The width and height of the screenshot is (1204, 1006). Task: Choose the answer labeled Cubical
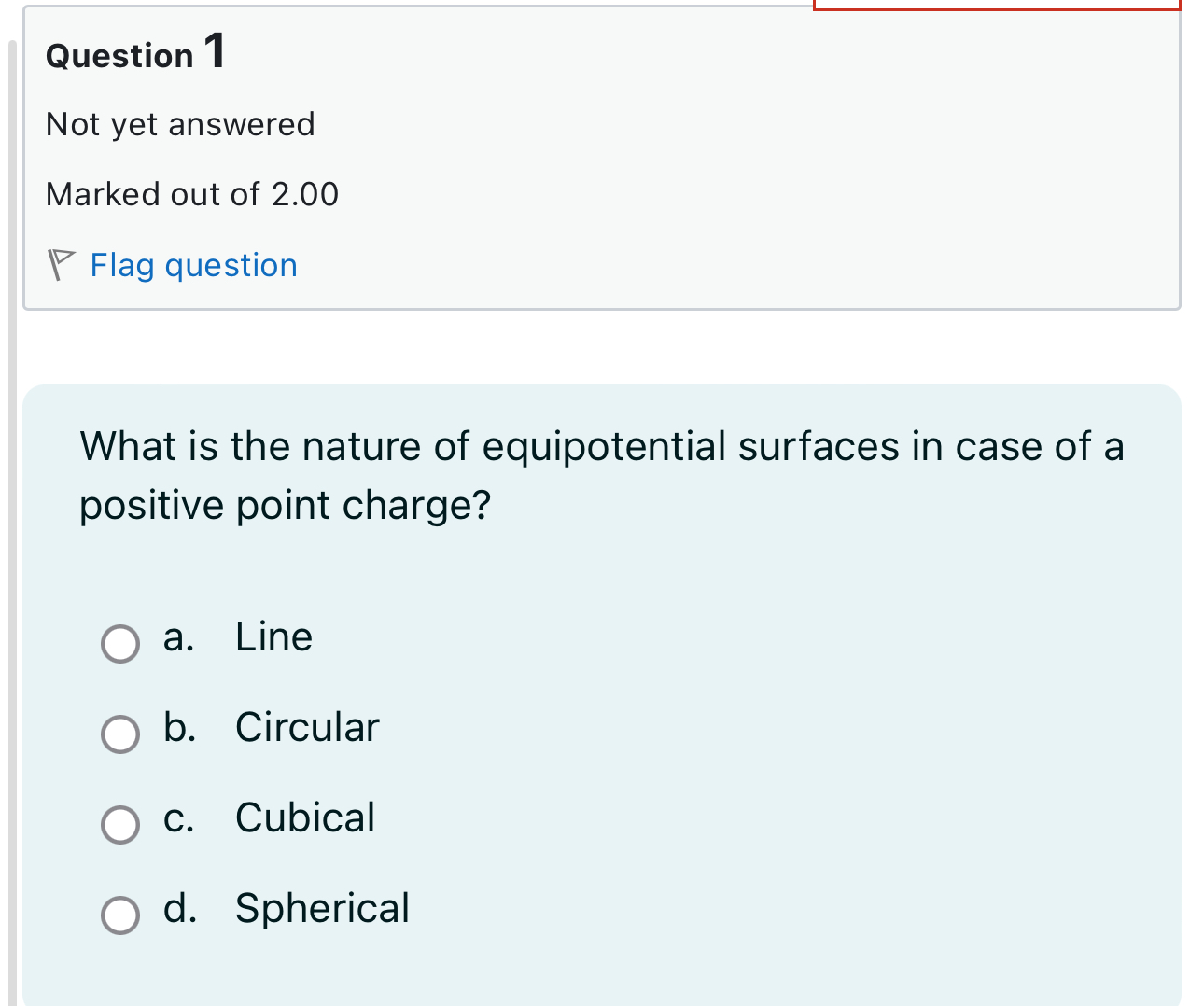(x=304, y=818)
